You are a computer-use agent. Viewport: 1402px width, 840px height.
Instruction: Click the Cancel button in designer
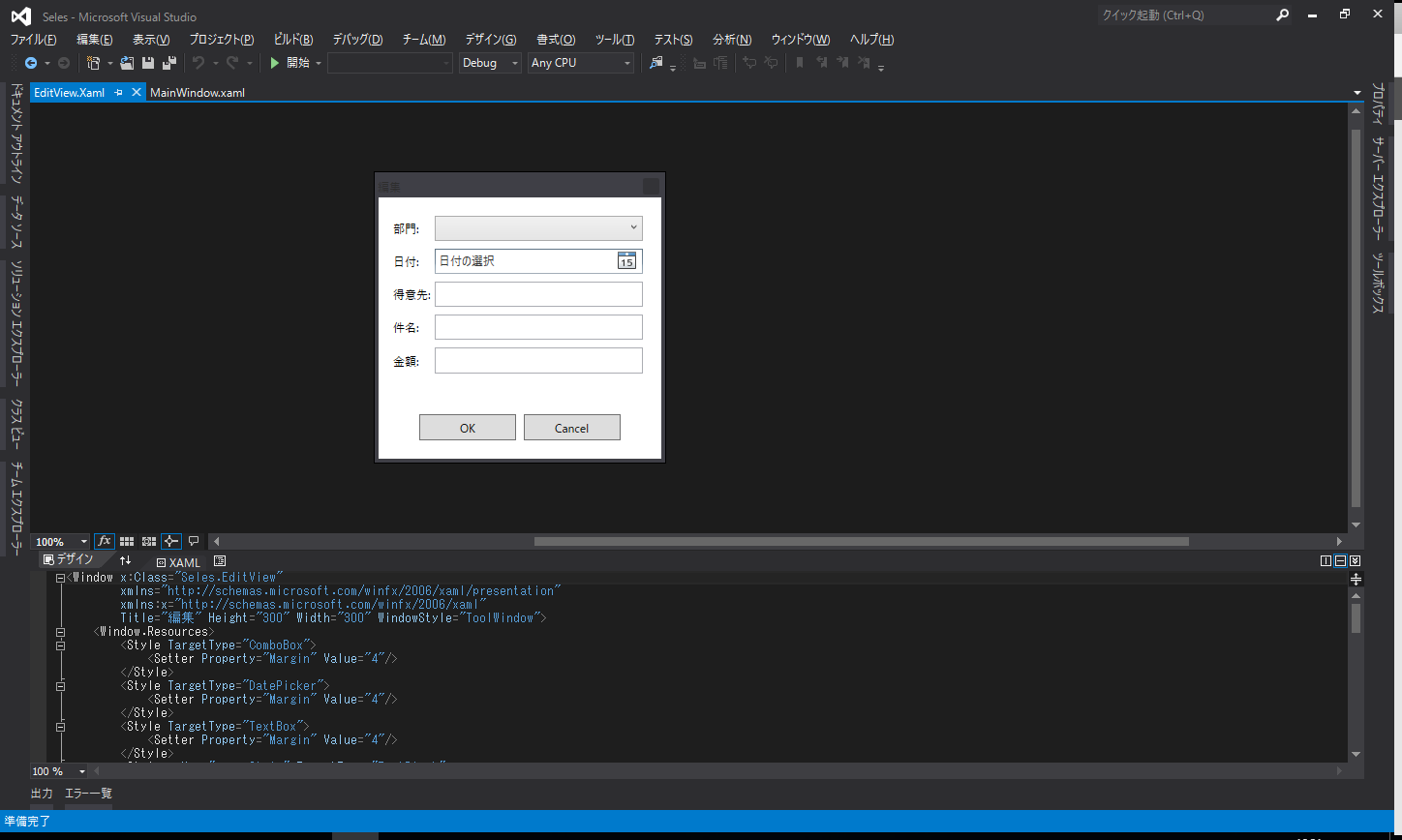pos(572,428)
